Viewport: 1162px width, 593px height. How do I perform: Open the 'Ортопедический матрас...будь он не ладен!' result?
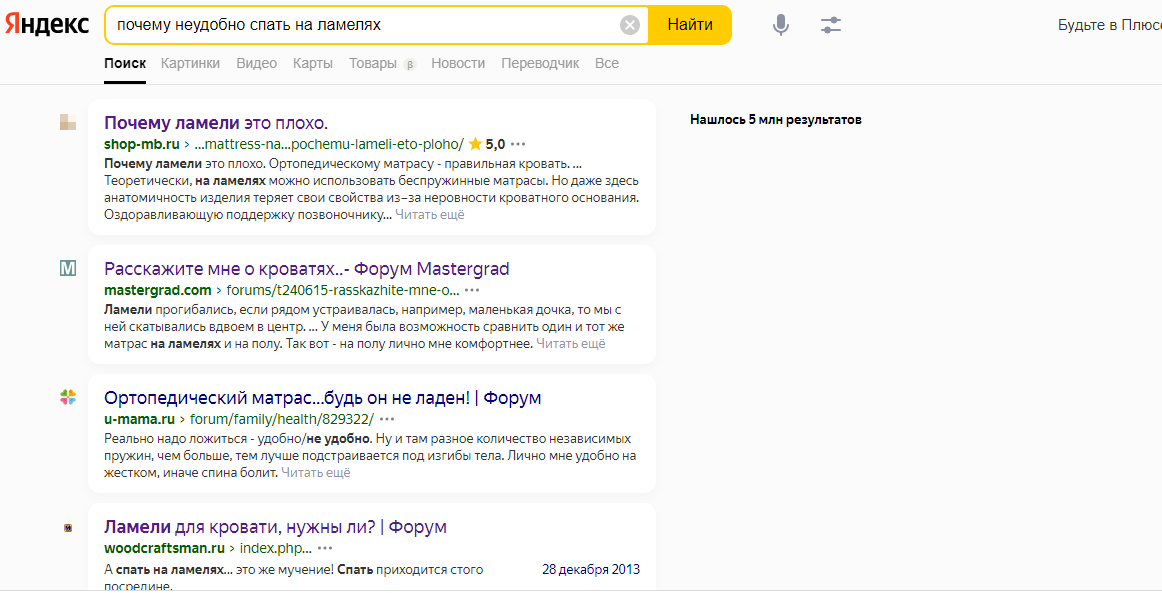click(322, 397)
